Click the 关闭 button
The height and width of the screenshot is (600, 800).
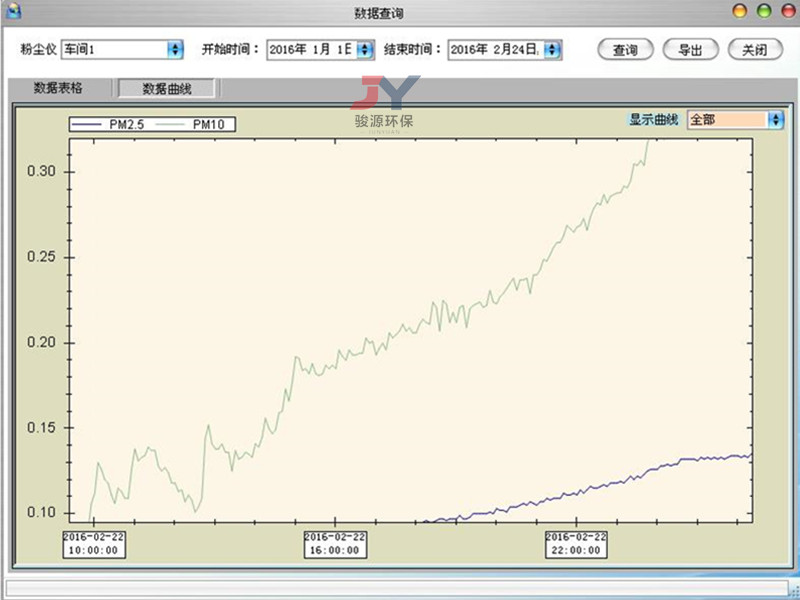tap(755, 49)
